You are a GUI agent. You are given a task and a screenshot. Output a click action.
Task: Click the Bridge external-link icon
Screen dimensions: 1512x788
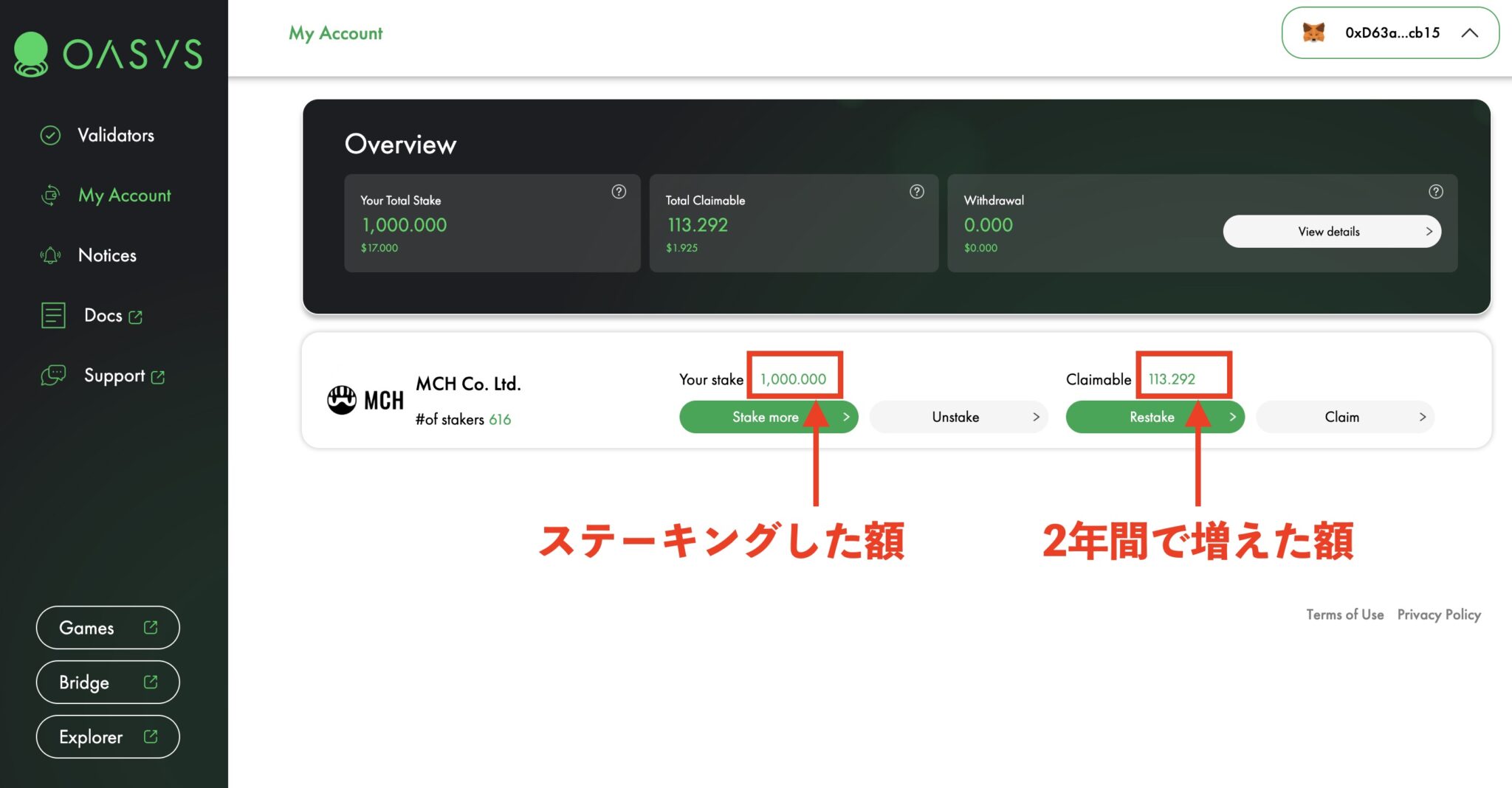(151, 682)
